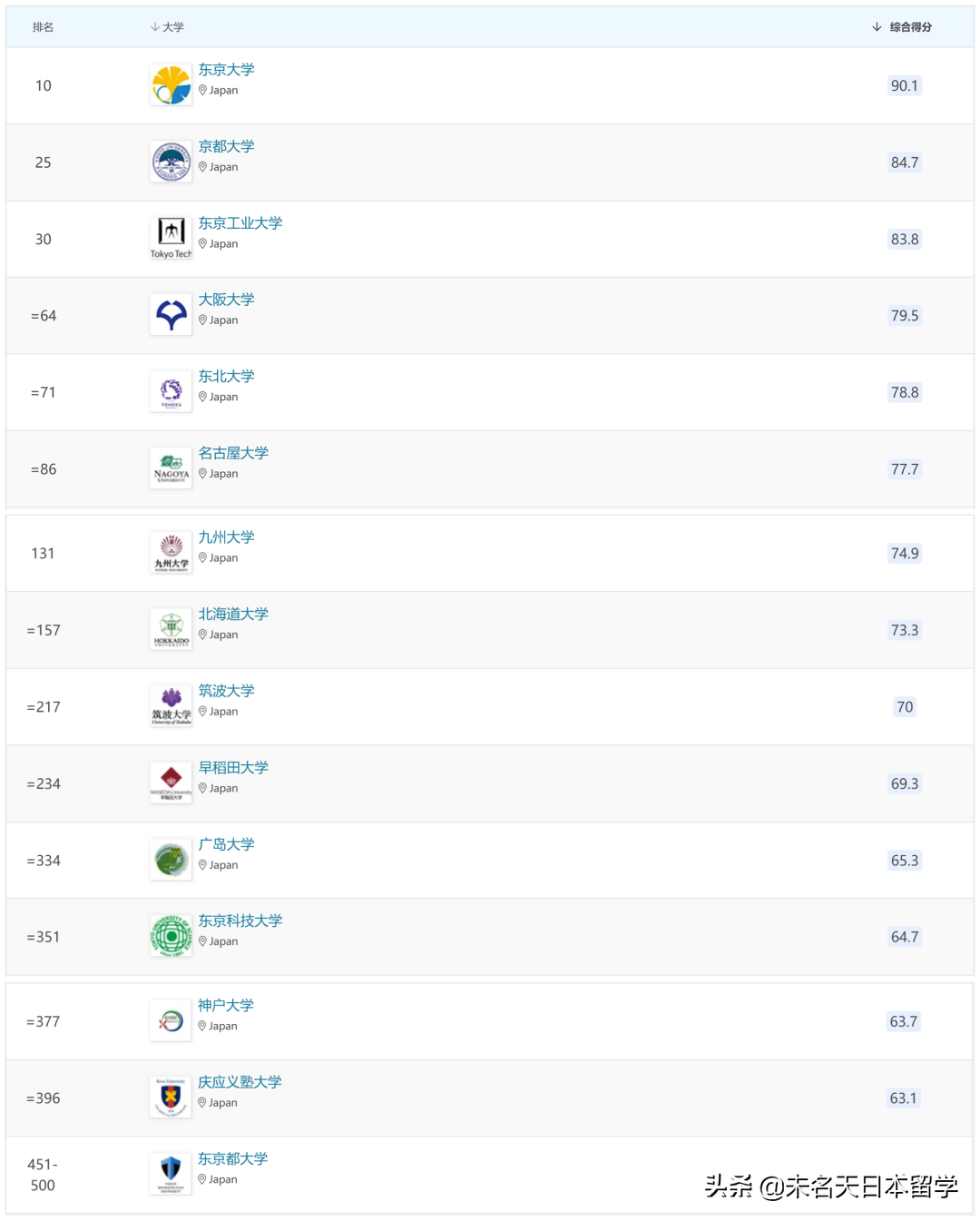Open the 庆应义塾大学 university link
The height and width of the screenshot is (1221, 980).
click(x=240, y=1081)
